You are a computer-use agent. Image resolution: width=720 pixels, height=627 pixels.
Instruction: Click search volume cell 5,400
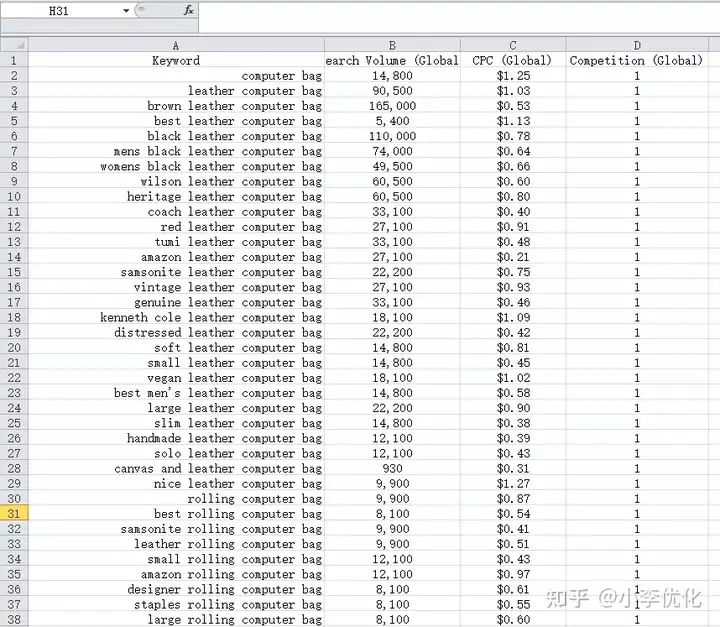(392, 121)
